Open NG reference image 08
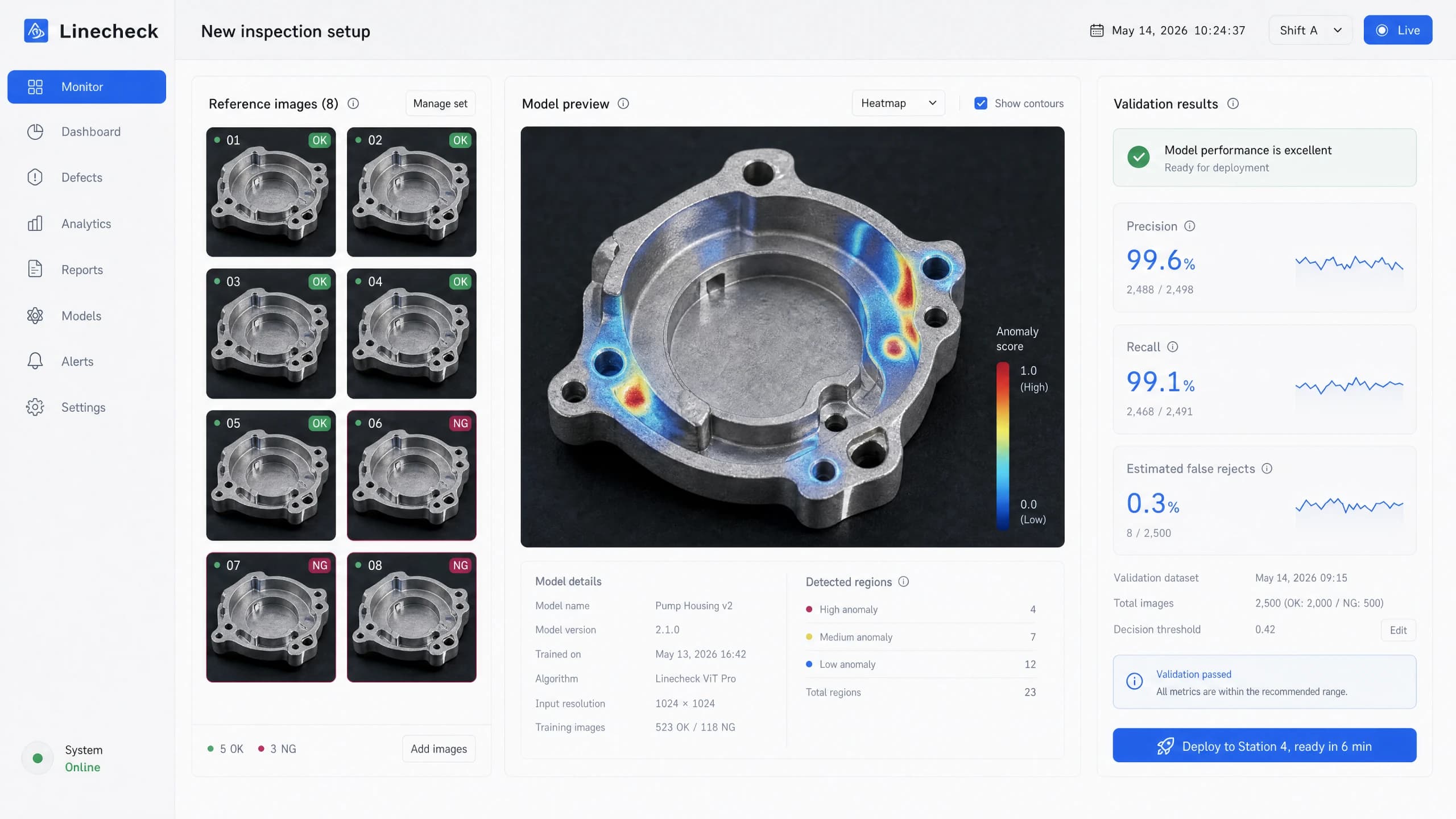 [x=412, y=617]
